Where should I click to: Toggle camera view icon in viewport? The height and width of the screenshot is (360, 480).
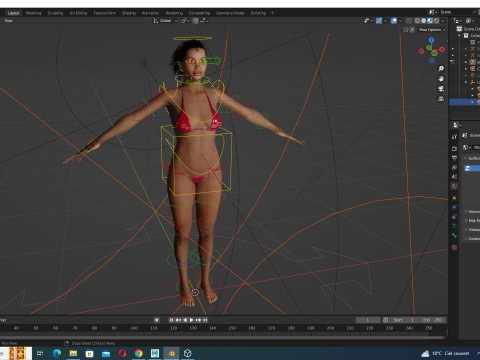coord(441,89)
